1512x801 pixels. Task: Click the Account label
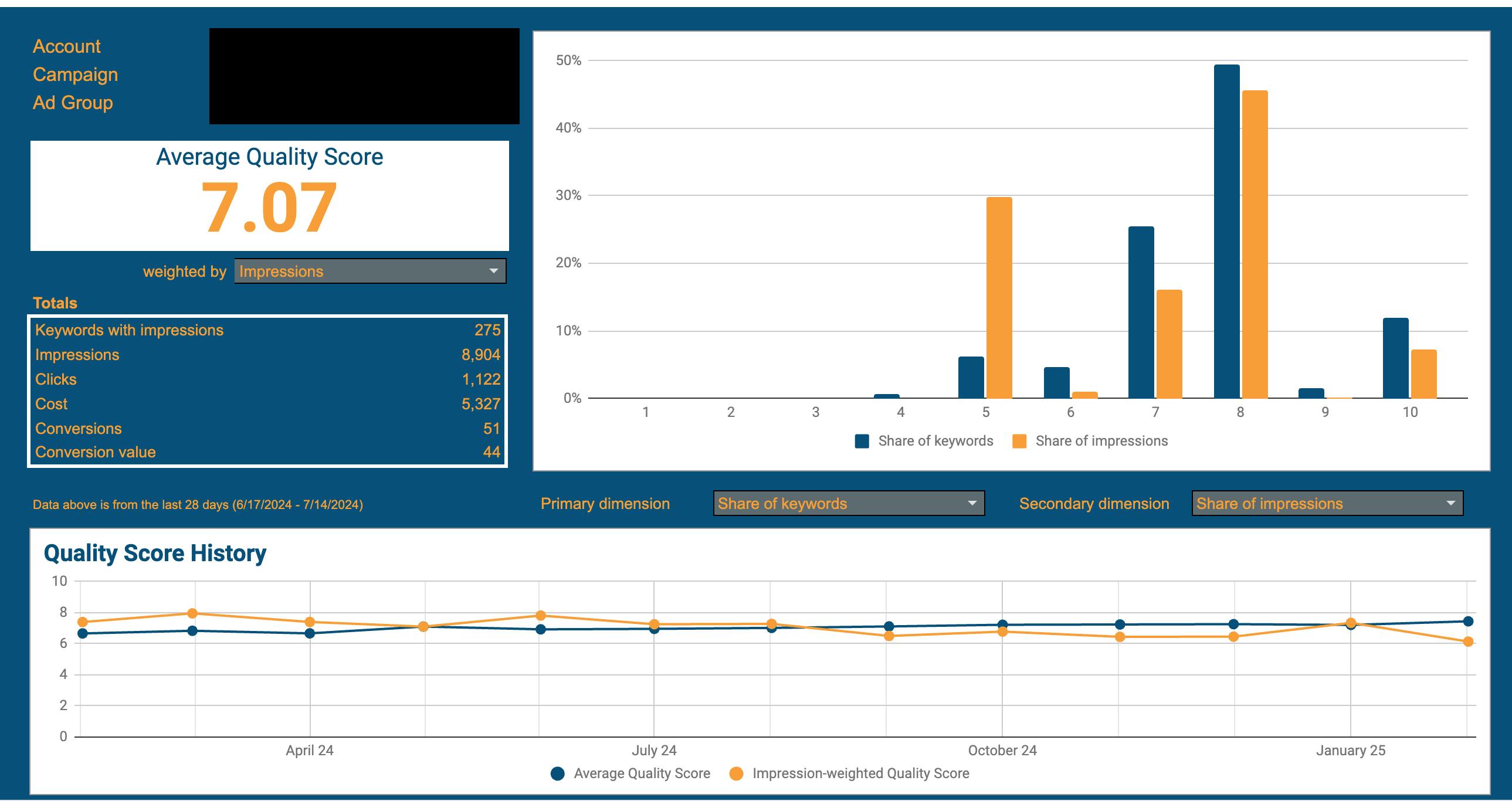[x=66, y=46]
